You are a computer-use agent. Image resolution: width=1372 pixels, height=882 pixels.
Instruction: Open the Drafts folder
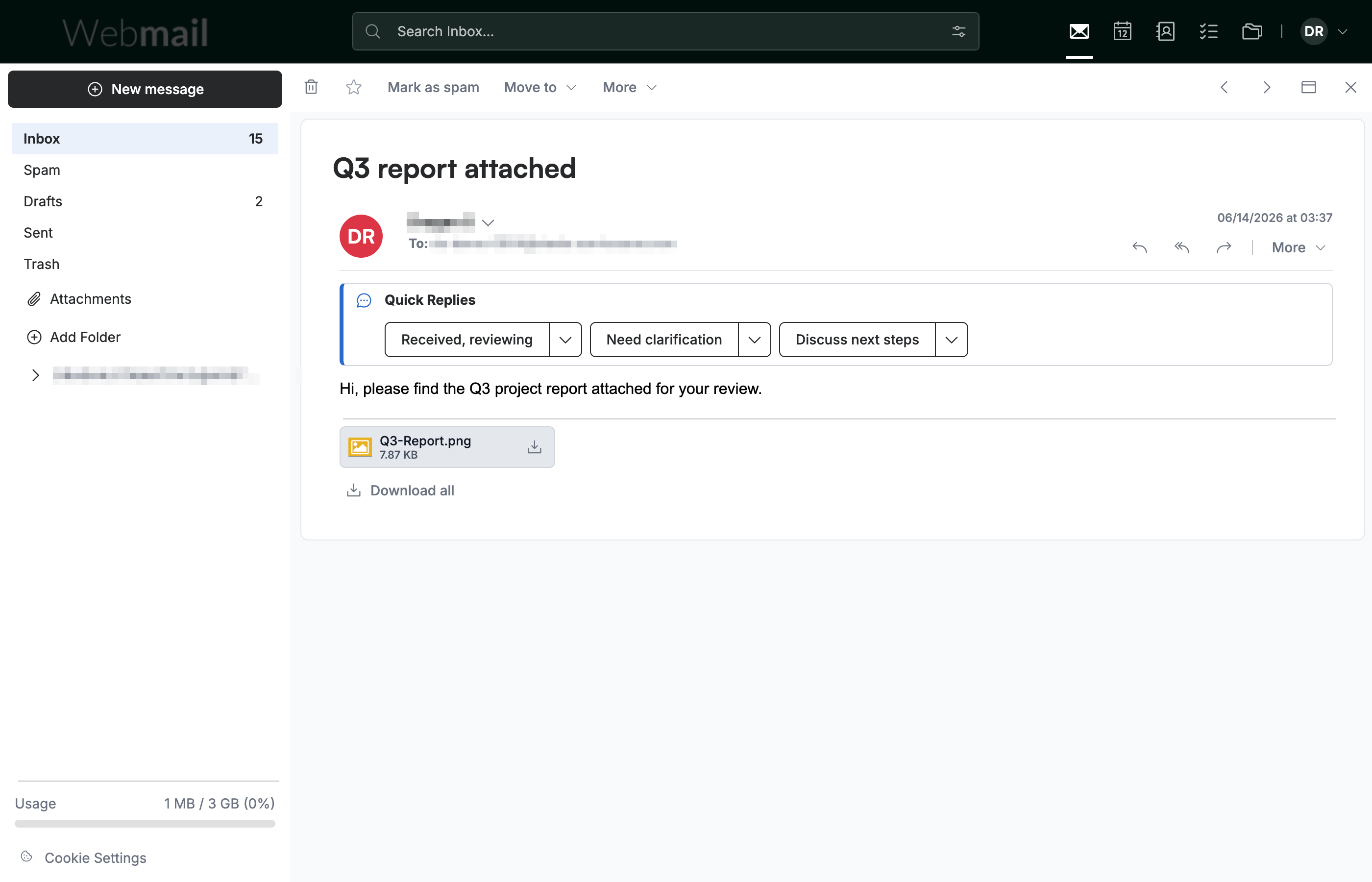click(x=145, y=201)
